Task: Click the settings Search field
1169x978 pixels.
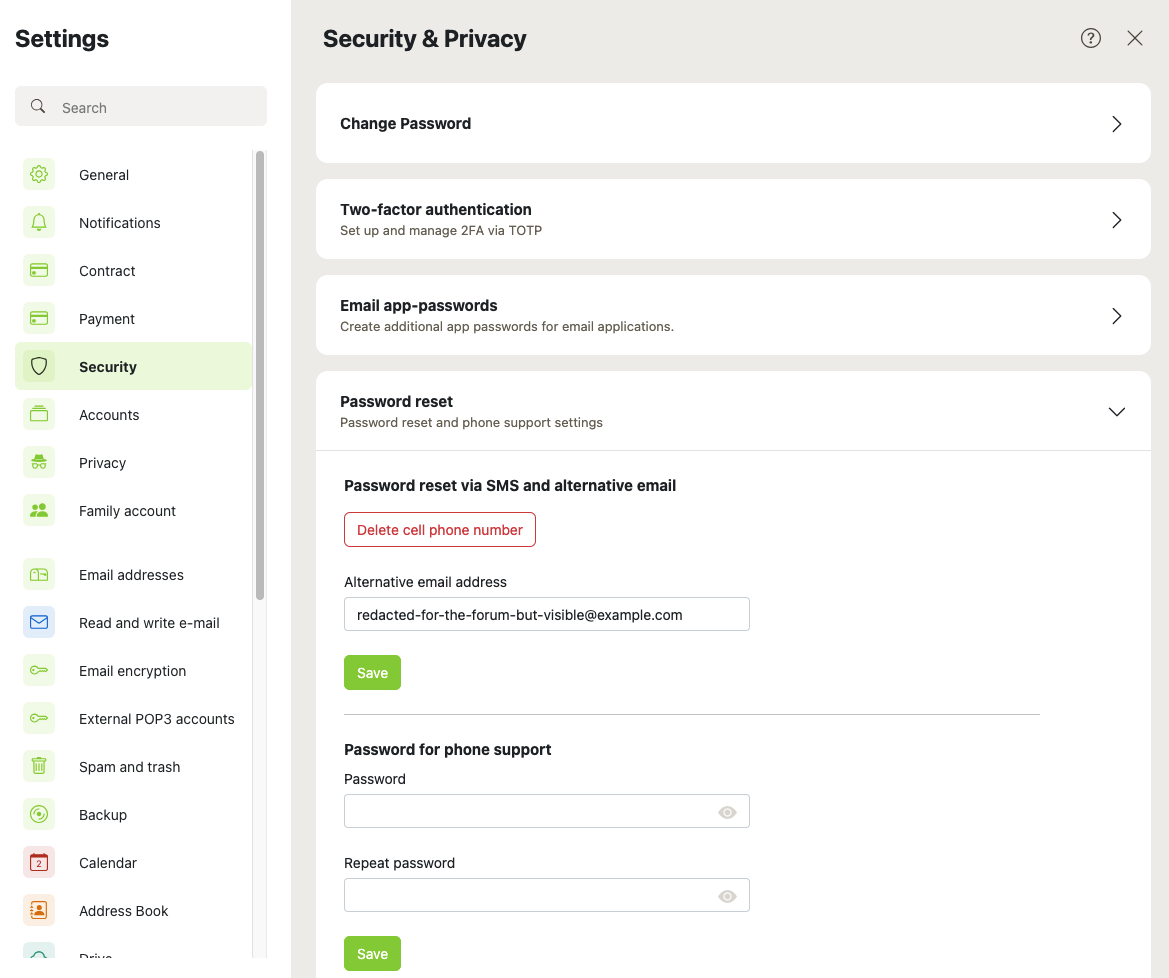Action: [x=141, y=107]
